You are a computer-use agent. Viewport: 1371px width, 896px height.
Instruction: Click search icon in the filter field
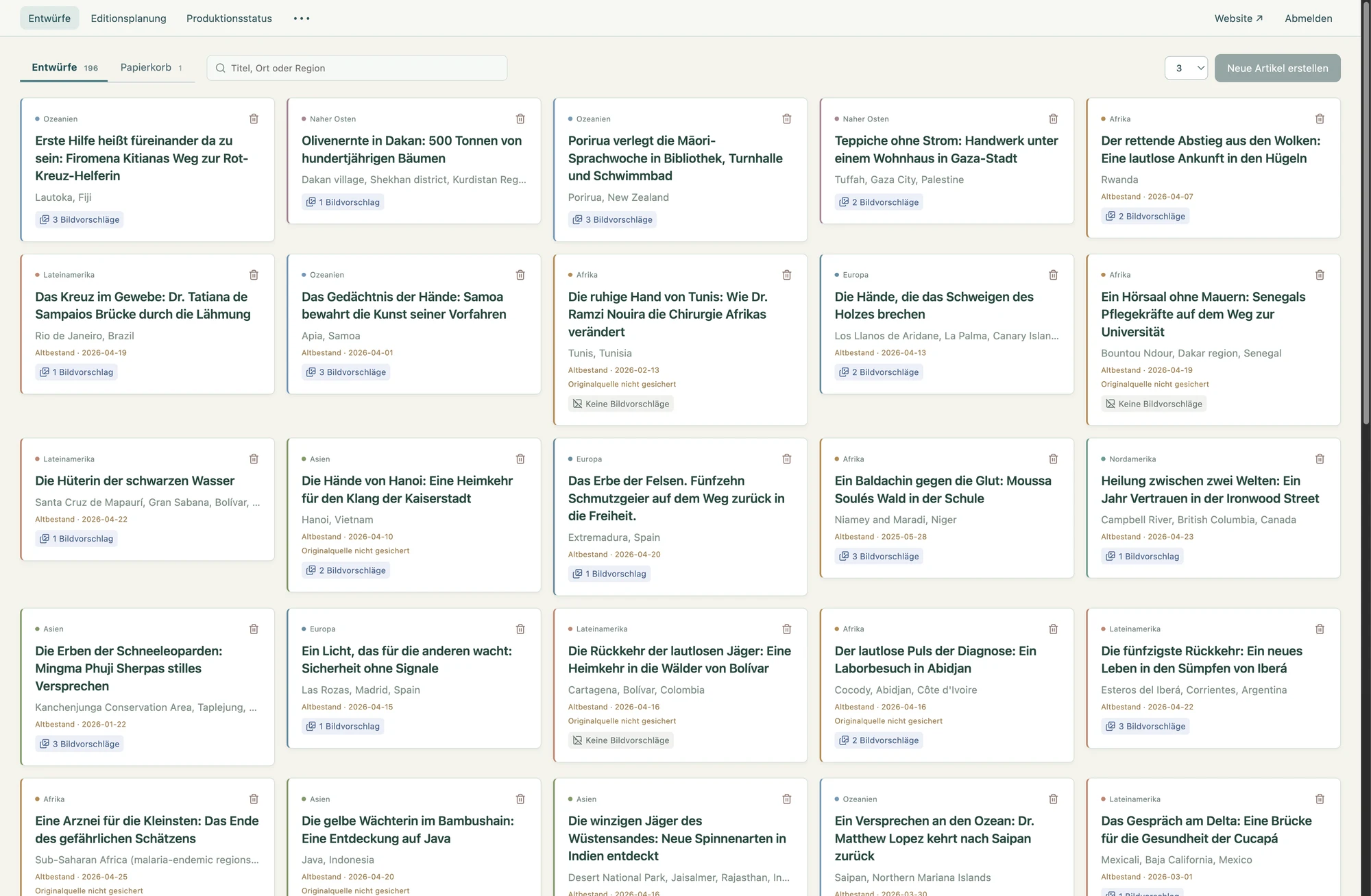(221, 68)
